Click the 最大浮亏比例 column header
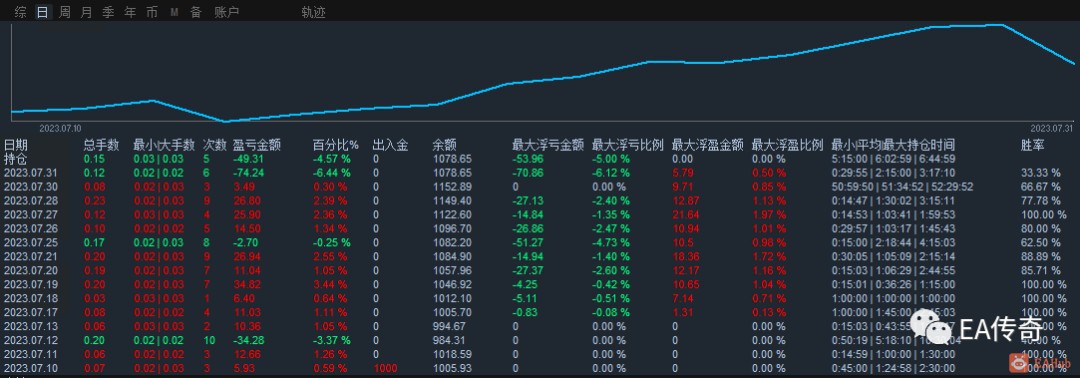 click(x=627, y=145)
